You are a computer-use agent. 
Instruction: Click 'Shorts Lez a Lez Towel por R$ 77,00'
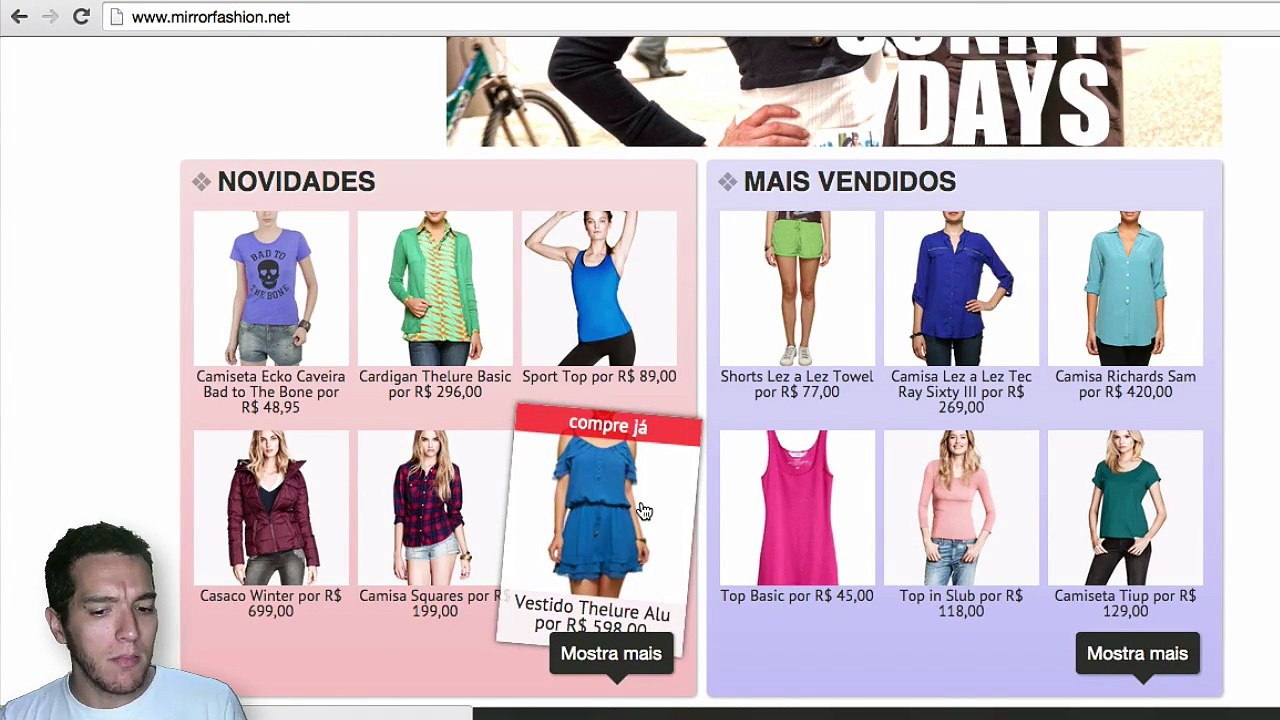point(797,384)
